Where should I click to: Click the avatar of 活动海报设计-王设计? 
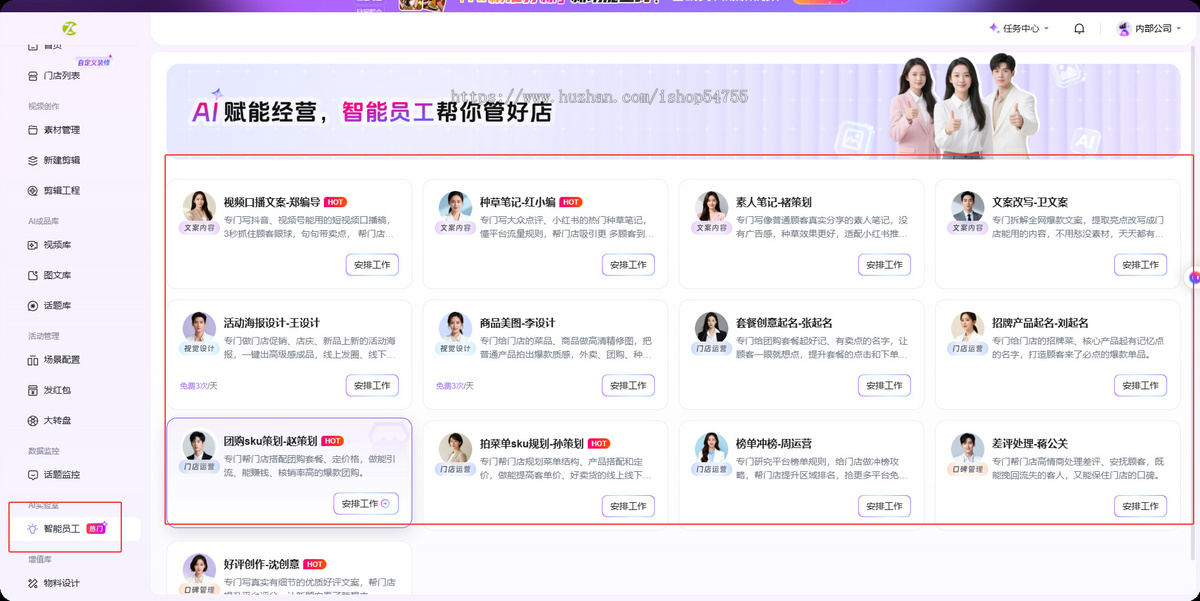pos(199,327)
